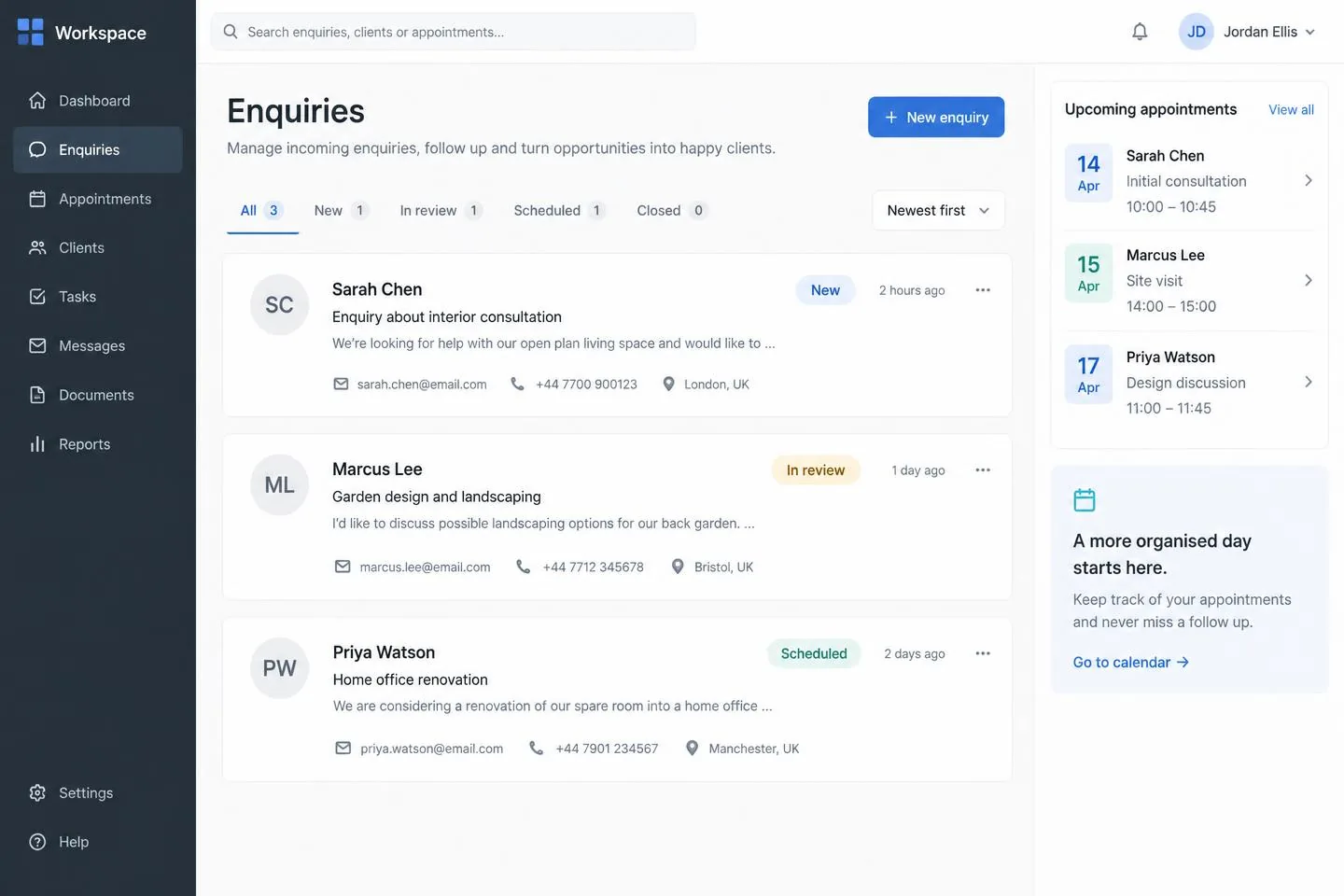1344x896 pixels.
Task: Click the location pin beside Manchester, UK
Action: pyautogui.click(x=692, y=749)
